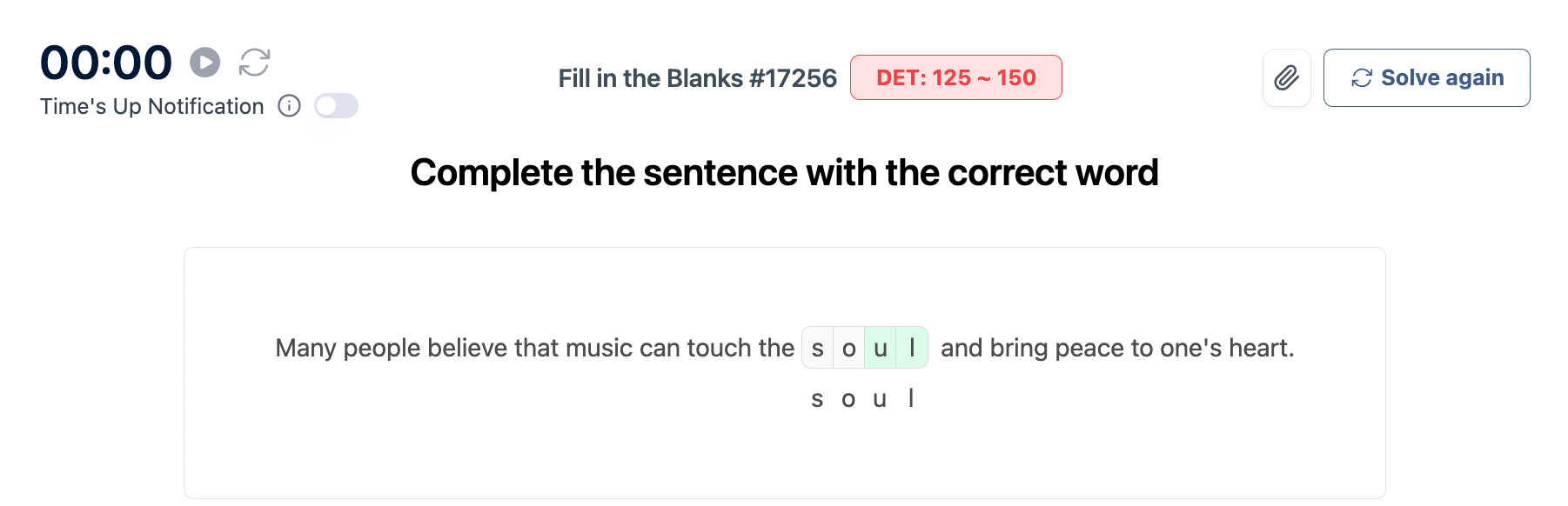Click the answer text below the blanks
This screenshot has width=1568, height=506.
(x=862, y=399)
